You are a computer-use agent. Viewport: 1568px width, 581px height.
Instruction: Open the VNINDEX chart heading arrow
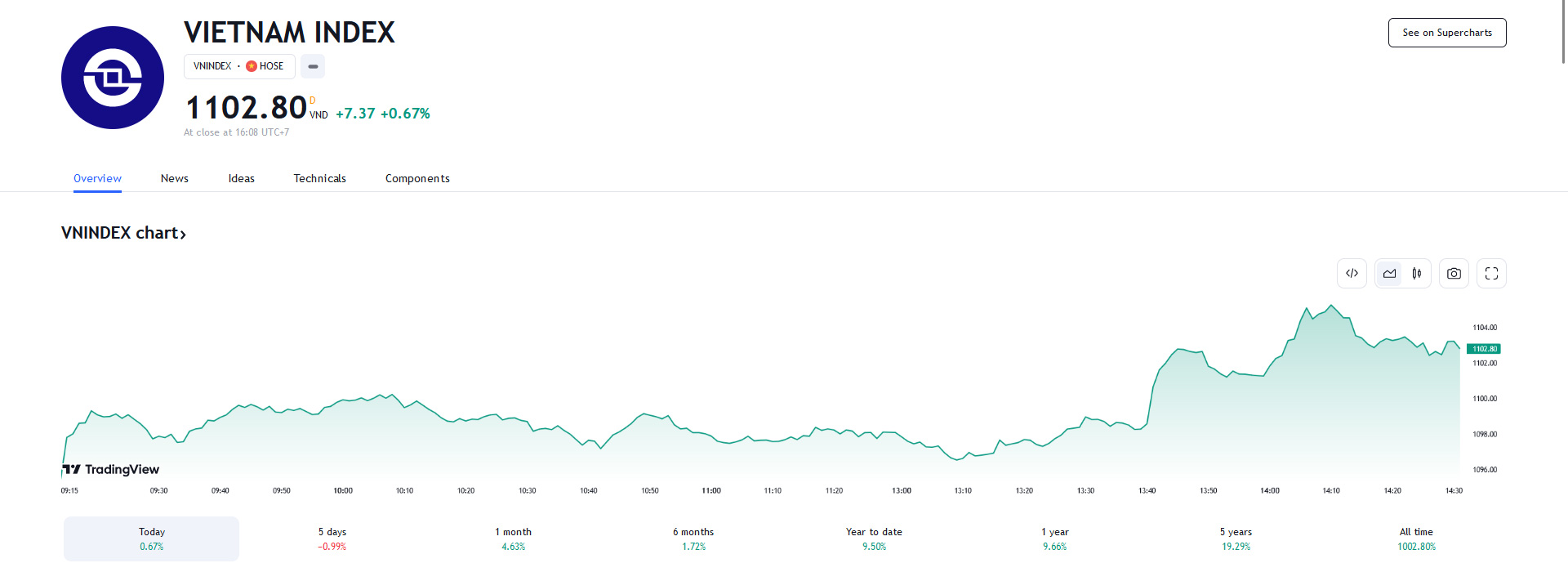click(183, 235)
